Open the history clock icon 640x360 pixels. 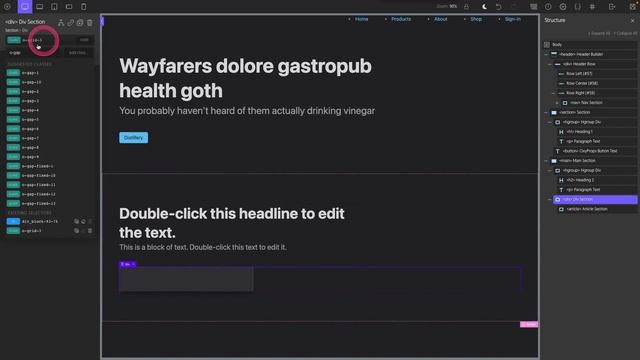tap(548, 7)
